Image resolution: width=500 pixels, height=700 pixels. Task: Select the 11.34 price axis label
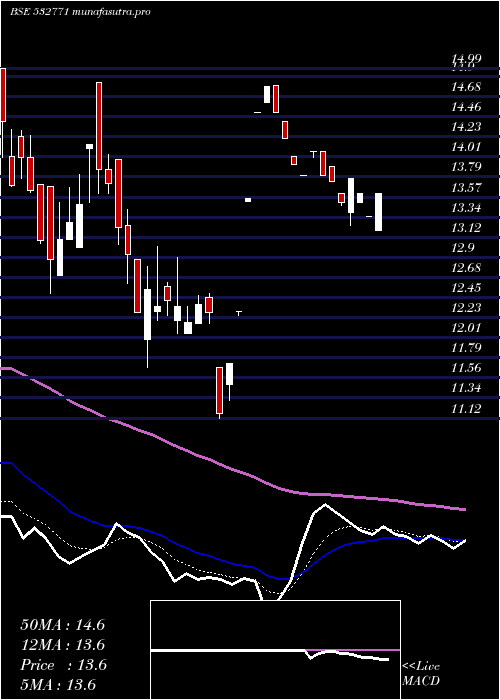tap(466, 388)
